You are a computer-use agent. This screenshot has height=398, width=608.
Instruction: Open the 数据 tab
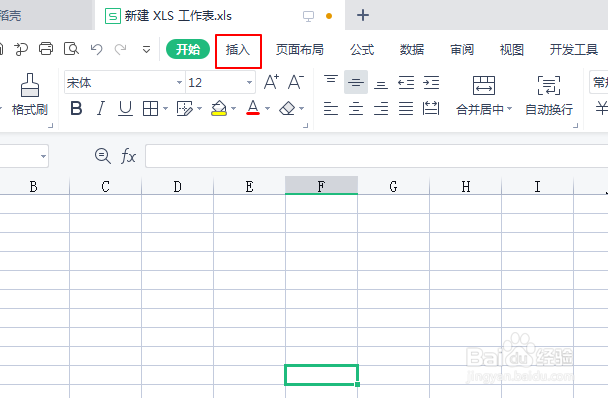(x=412, y=50)
